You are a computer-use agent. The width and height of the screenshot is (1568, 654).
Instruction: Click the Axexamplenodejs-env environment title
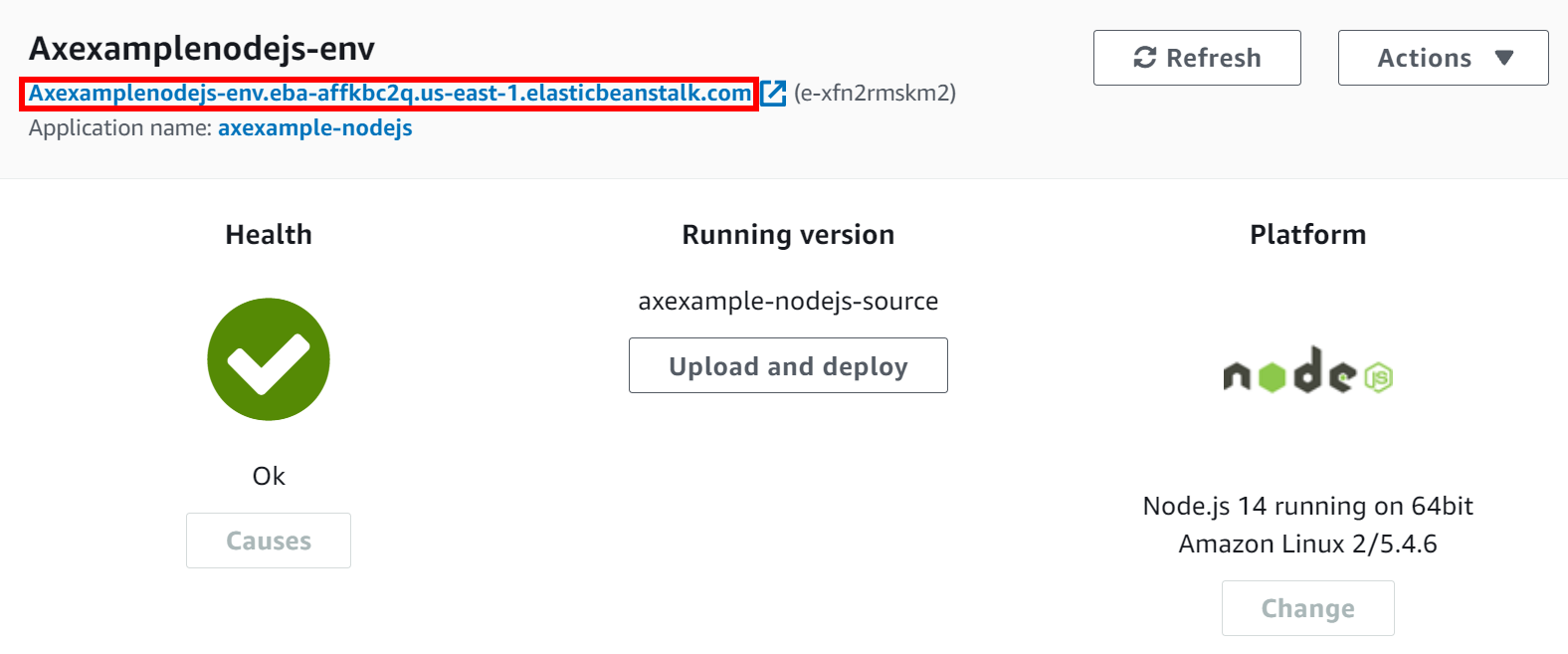[x=202, y=49]
